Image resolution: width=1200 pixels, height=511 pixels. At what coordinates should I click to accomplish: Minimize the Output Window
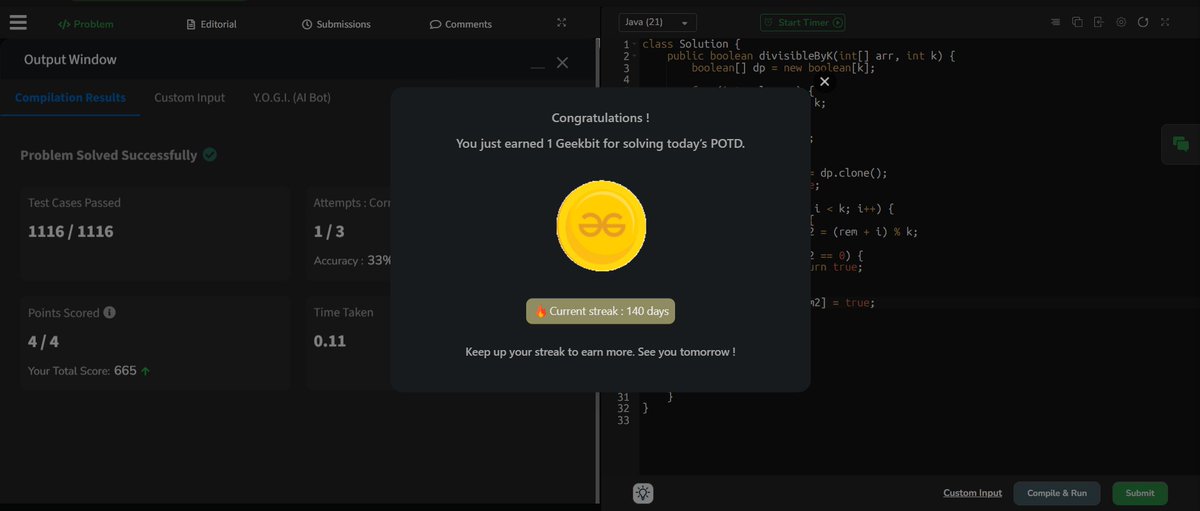(538, 65)
